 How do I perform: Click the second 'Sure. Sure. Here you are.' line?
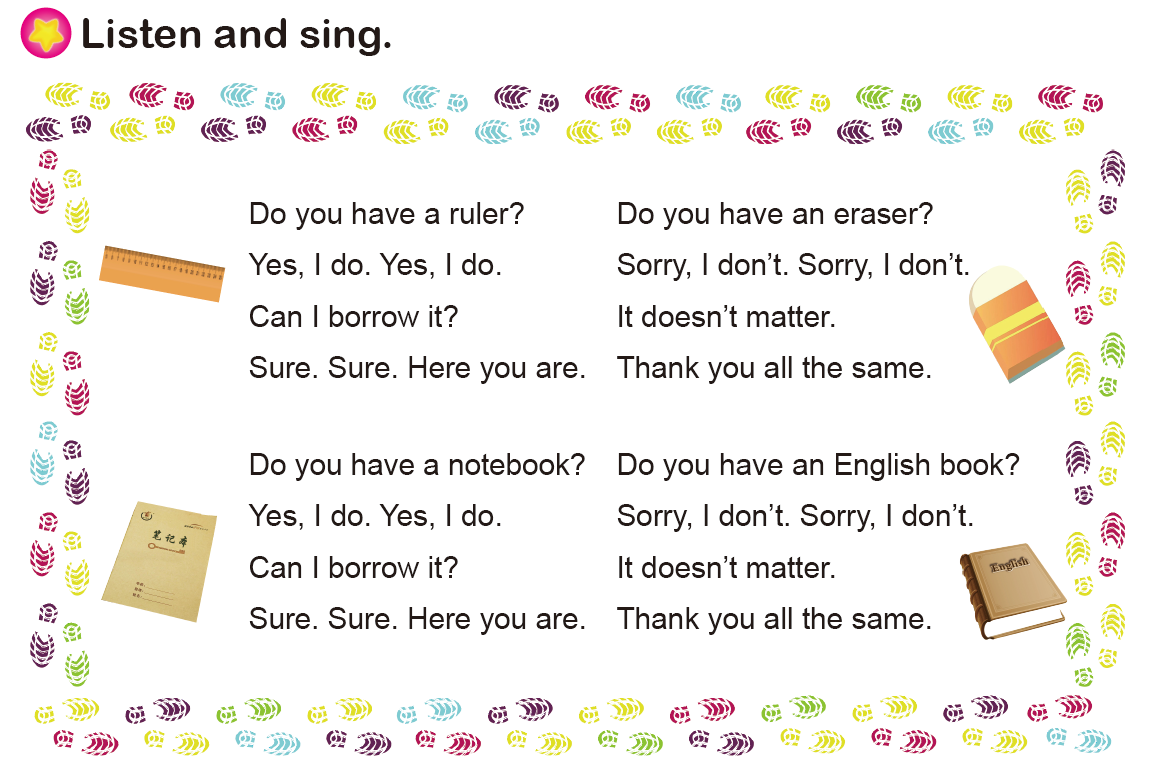pyautogui.click(x=417, y=619)
